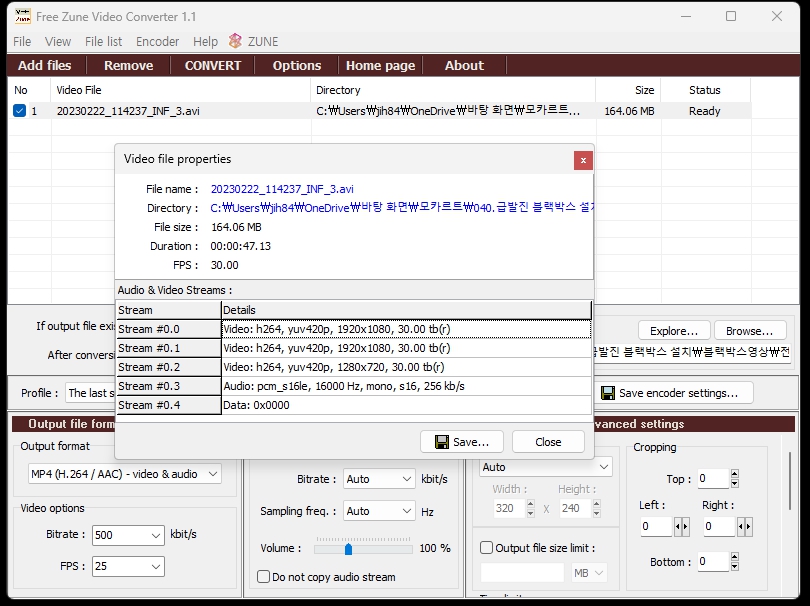Screen dimensions: 810x606
Task: Click the Directory column header
Action: 453,90
